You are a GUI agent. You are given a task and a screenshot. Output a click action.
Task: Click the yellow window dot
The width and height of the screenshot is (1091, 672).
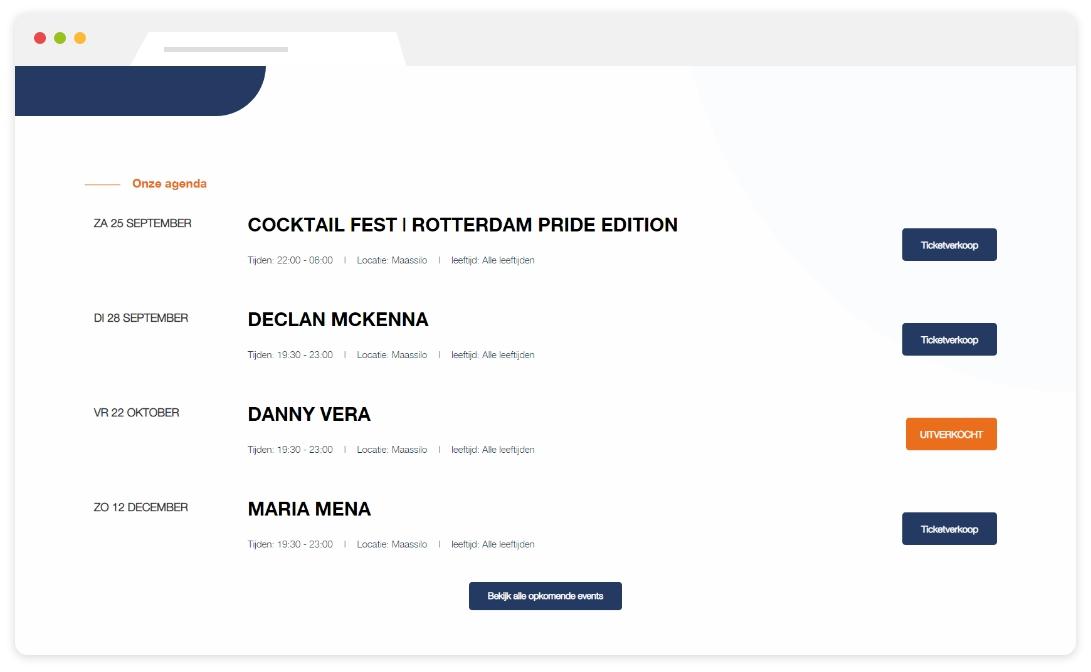click(x=80, y=38)
